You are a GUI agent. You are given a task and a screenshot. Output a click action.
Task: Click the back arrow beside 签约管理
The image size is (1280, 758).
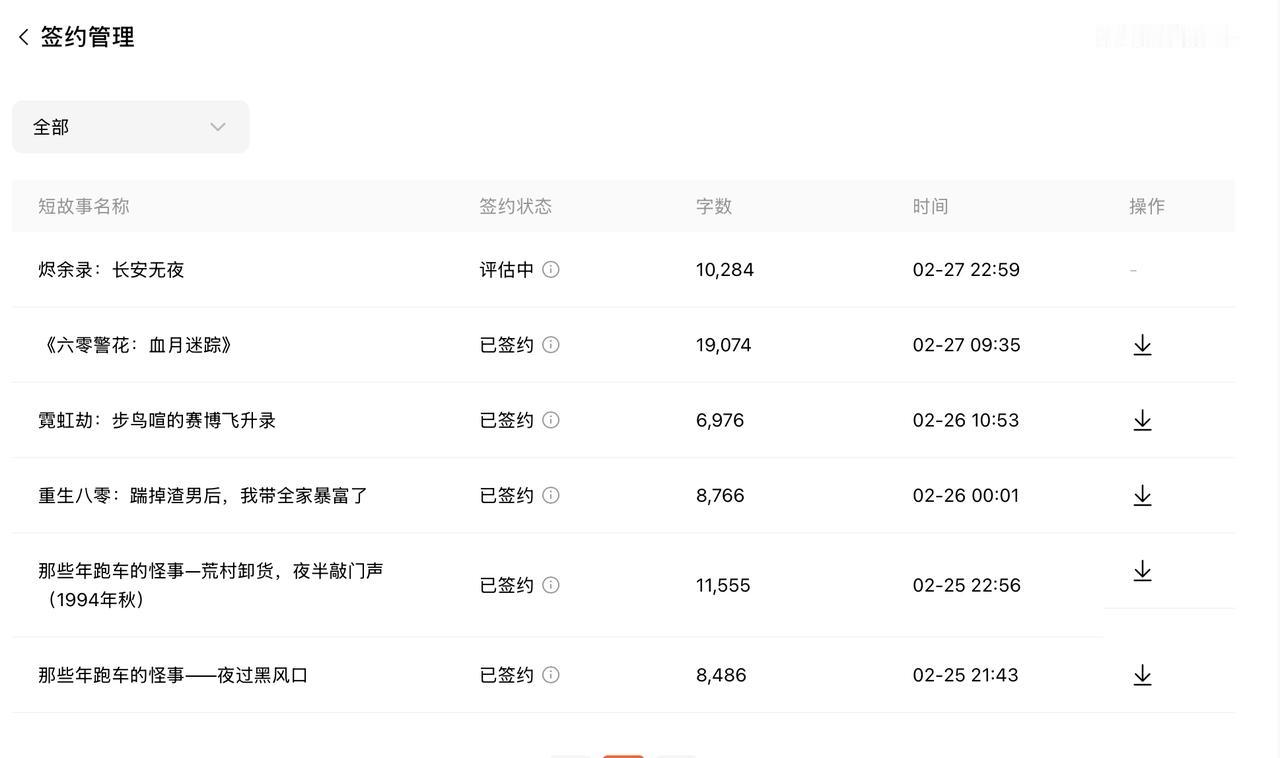pyautogui.click(x=22, y=35)
